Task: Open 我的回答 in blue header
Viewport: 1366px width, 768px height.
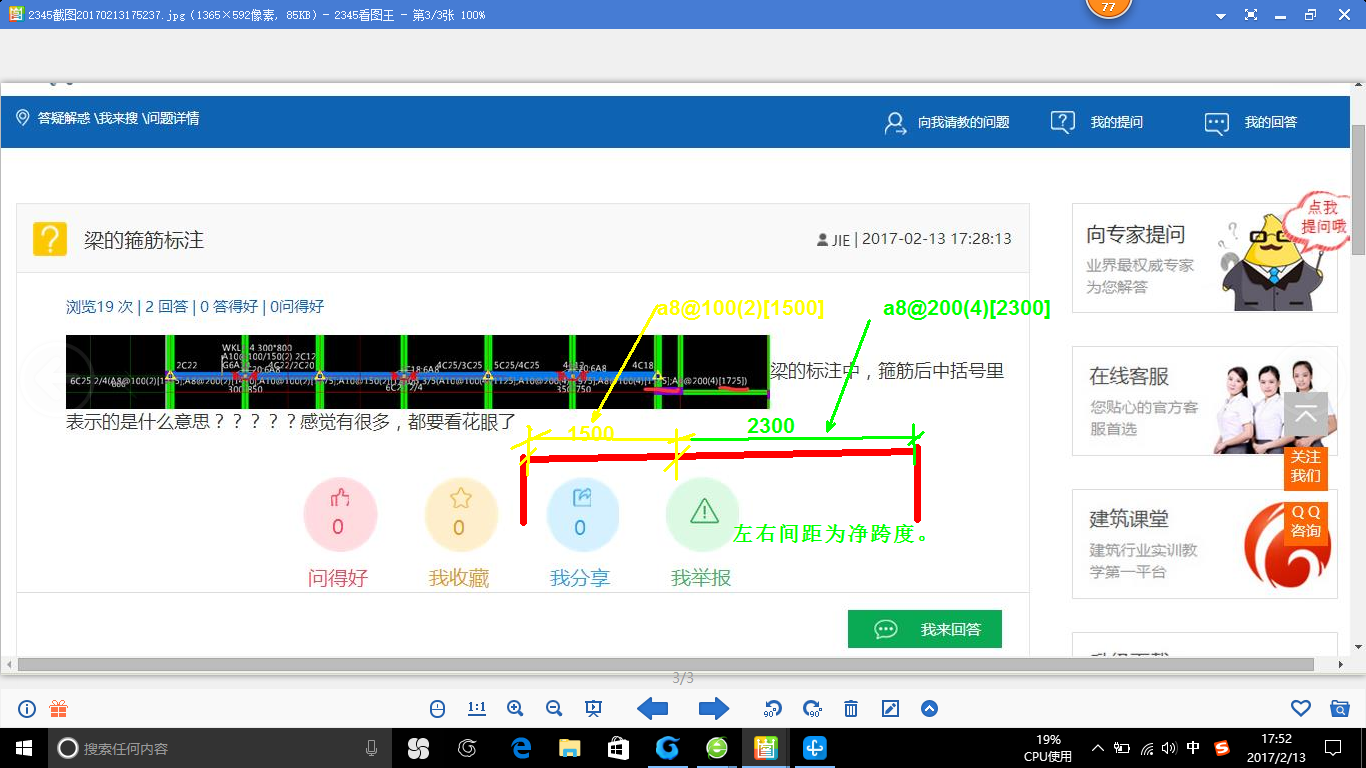Action: click(x=1251, y=122)
